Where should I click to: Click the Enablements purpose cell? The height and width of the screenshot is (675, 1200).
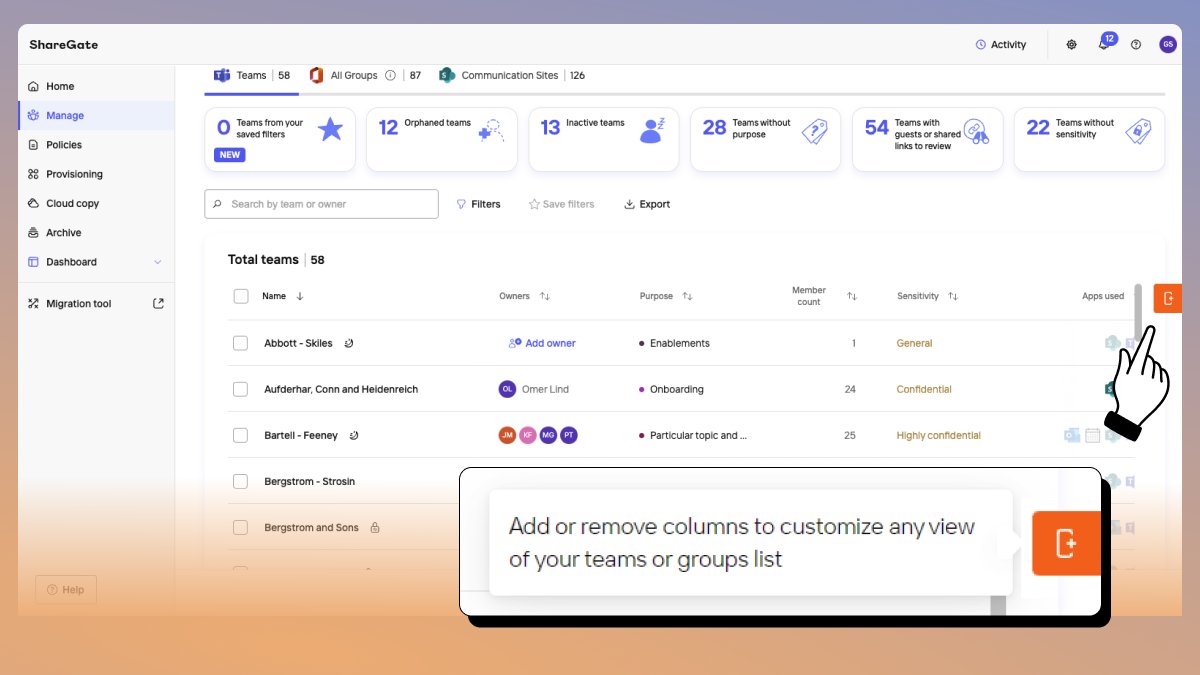(x=675, y=343)
